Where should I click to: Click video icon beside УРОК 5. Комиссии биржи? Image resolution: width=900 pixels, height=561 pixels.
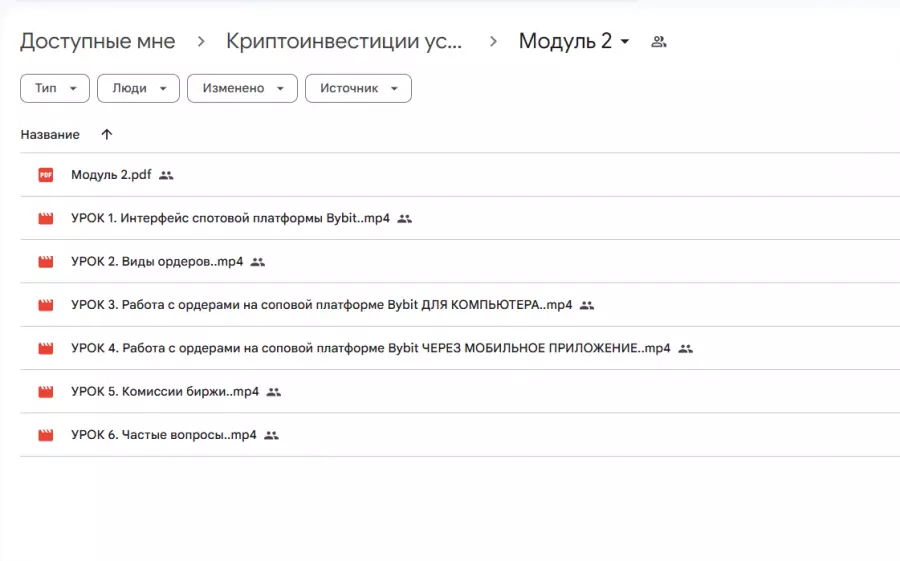[x=45, y=392]
